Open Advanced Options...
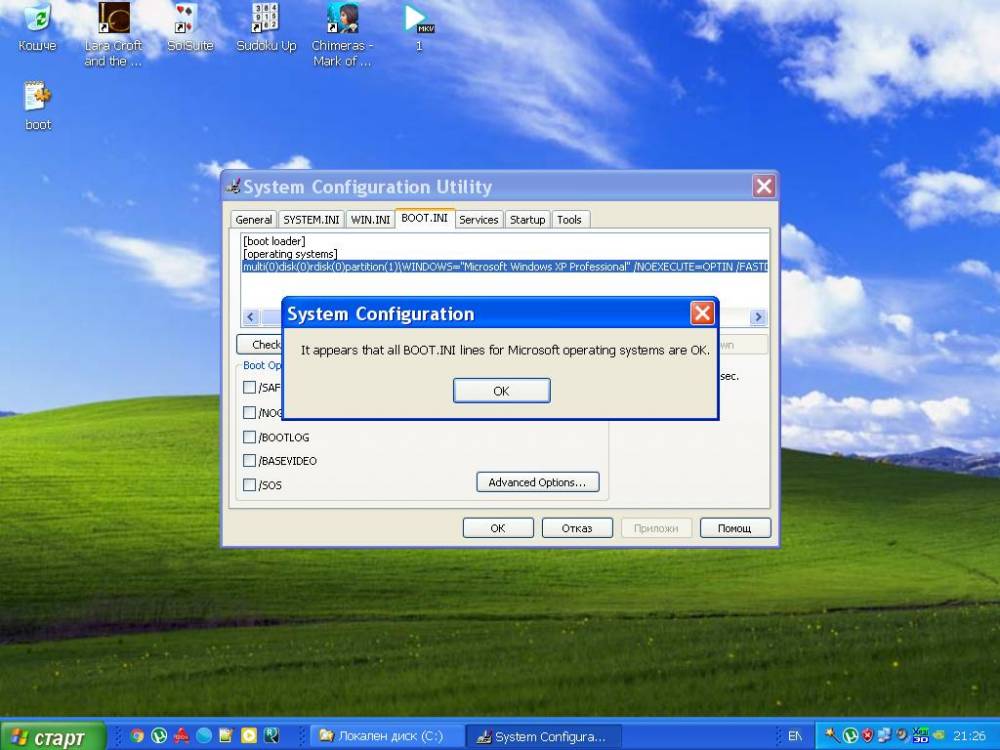 538,482
